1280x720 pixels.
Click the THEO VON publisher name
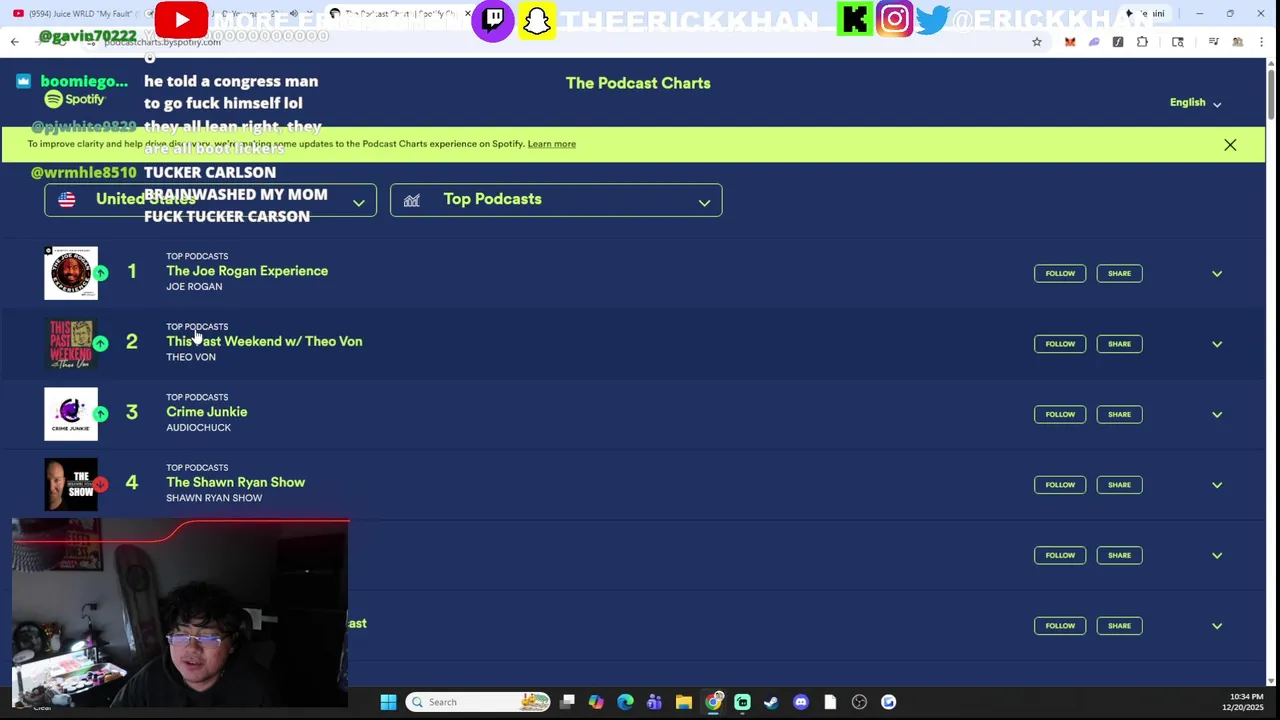191,357
